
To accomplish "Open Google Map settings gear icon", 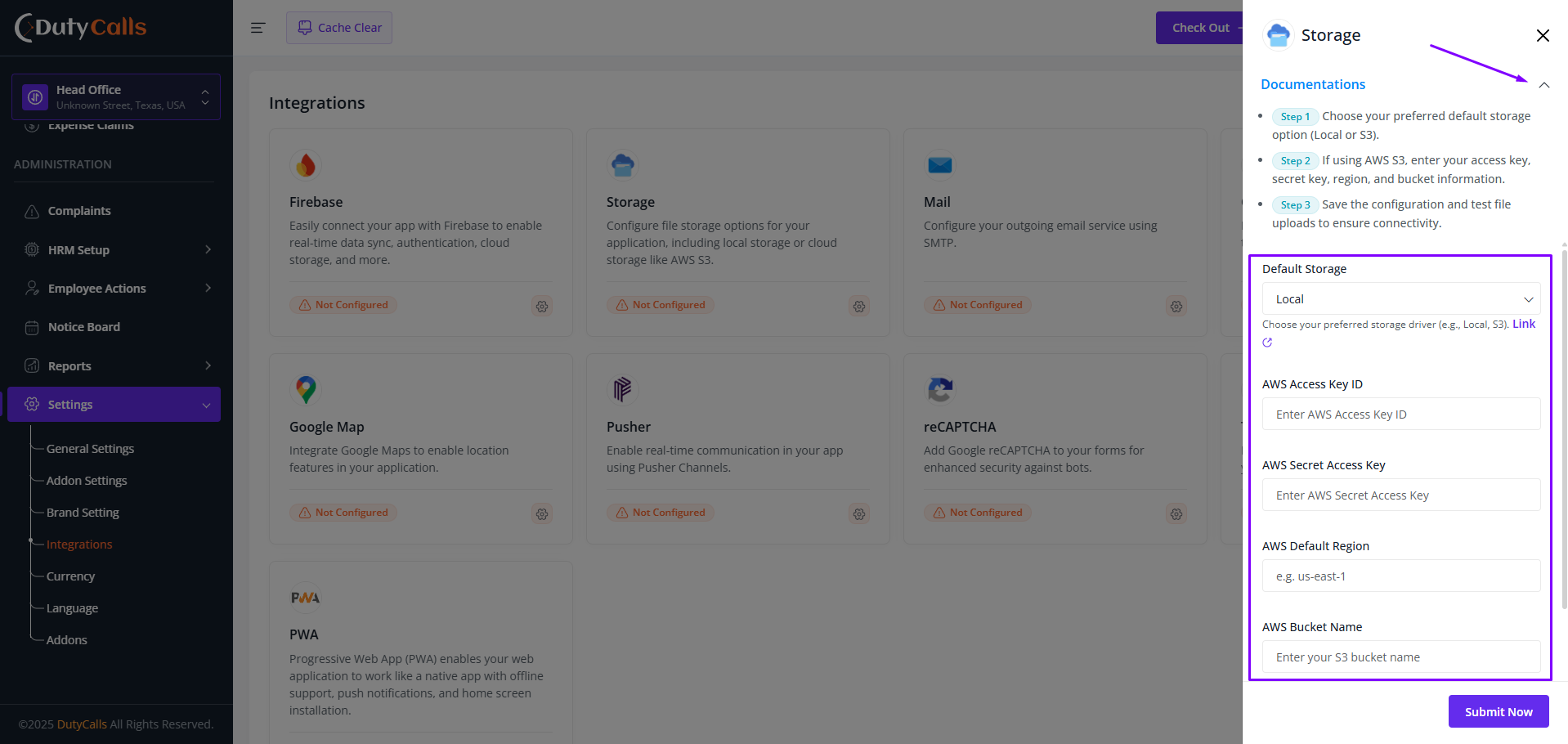I will (x=542, y=514).
